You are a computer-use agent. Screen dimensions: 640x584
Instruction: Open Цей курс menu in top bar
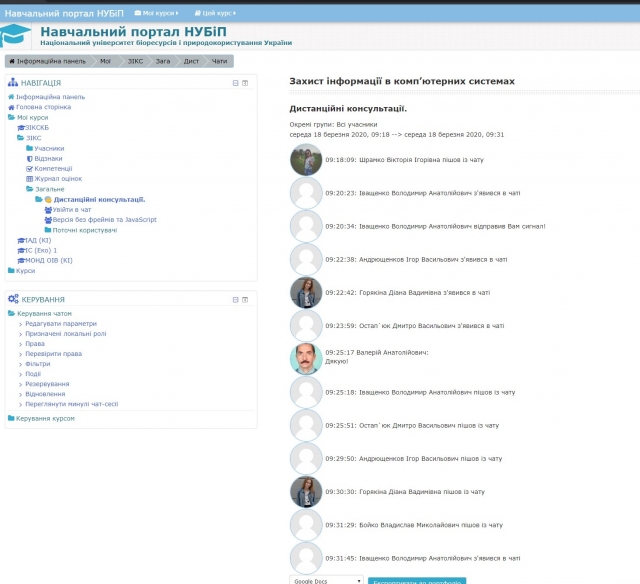pyautogui.click(x=216, y=13)
